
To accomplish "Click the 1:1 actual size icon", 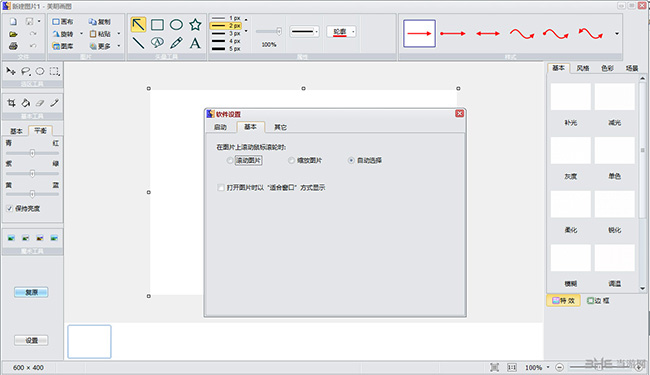I will [512, 367].
